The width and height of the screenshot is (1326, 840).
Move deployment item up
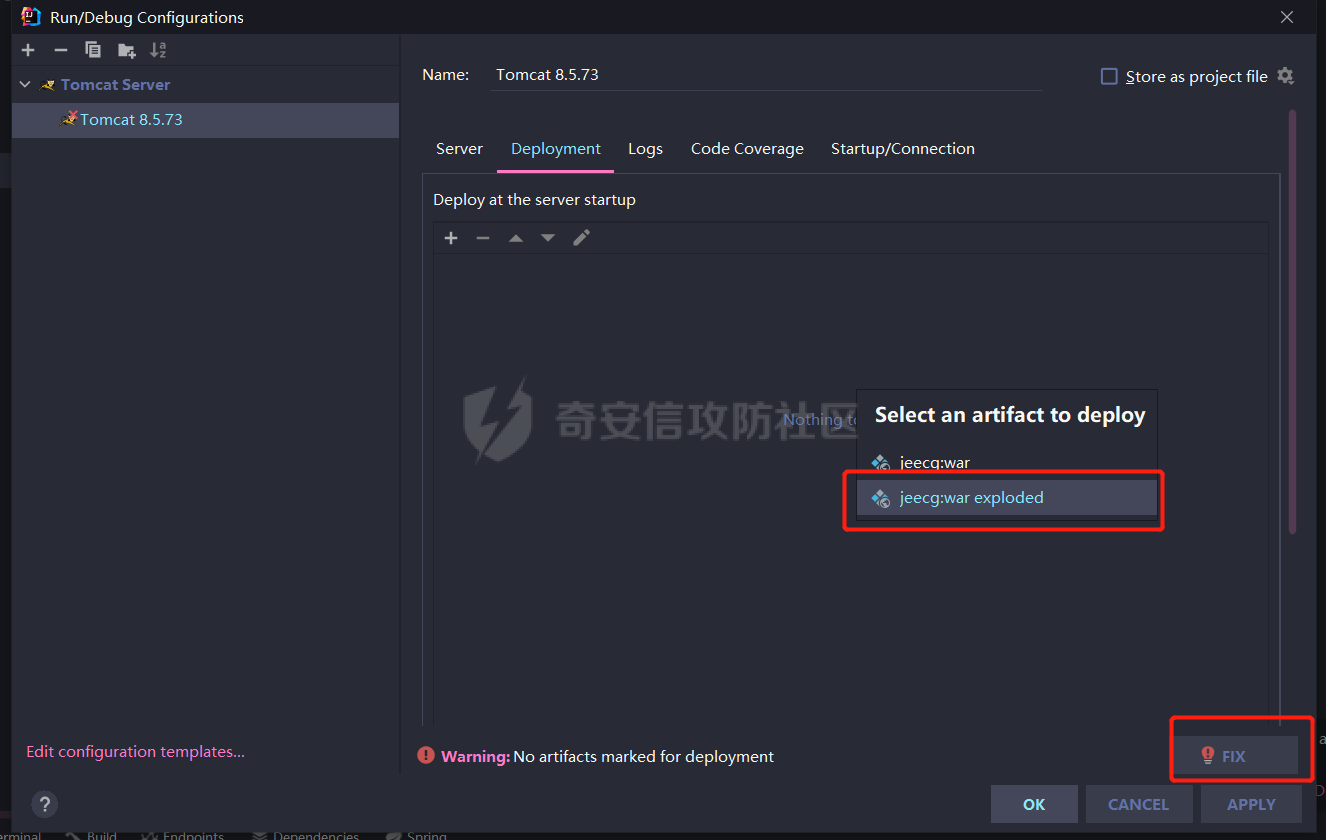tap(516, 238)
